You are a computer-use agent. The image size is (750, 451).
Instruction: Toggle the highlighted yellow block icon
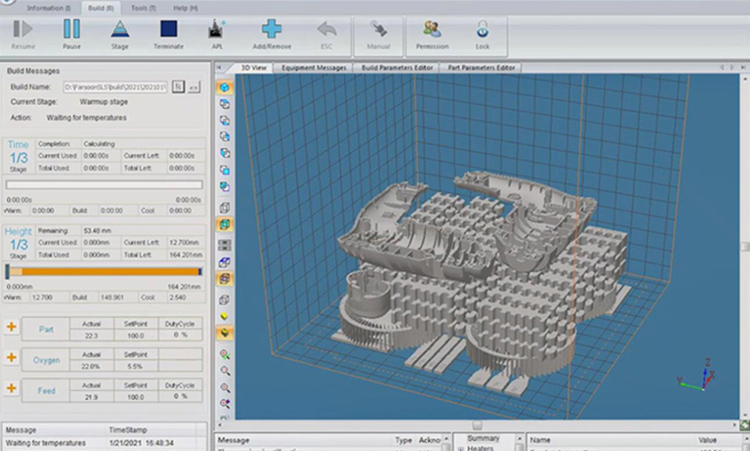coord(224,333)
